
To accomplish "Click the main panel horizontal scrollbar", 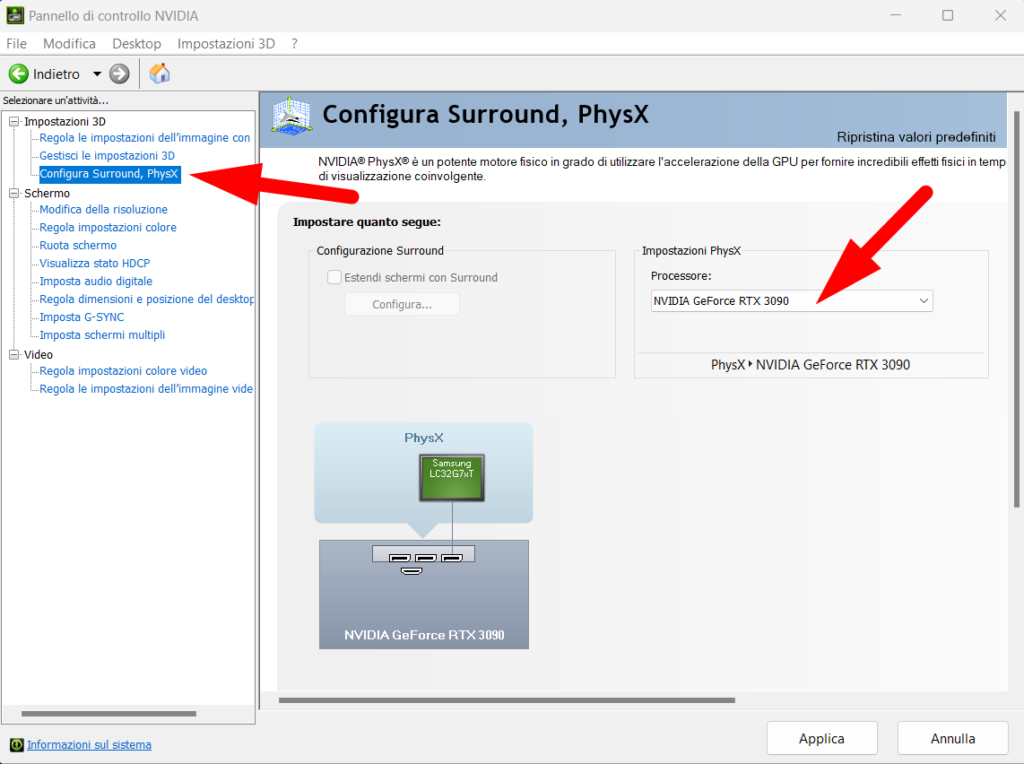I will [507, 700].
